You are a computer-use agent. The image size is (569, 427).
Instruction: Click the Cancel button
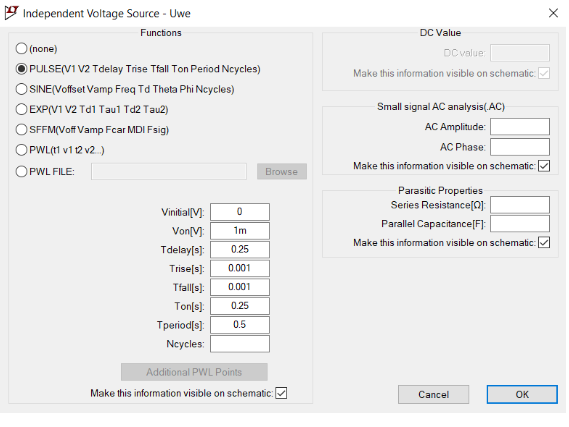[433, 394]
